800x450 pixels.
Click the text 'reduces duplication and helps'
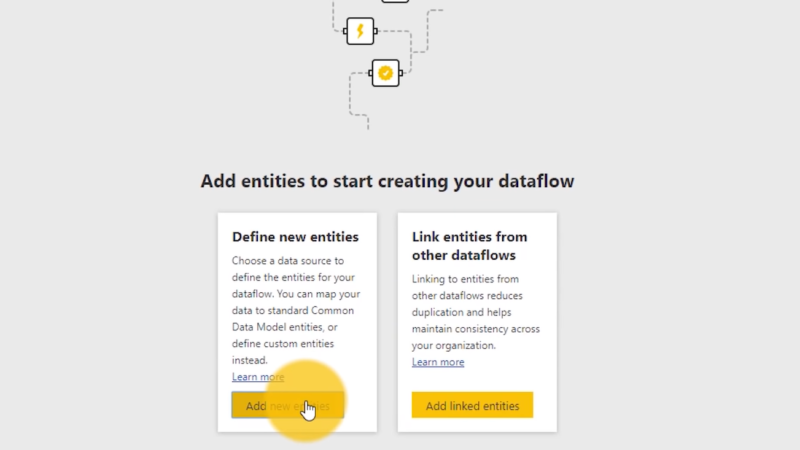coord(470,304)
